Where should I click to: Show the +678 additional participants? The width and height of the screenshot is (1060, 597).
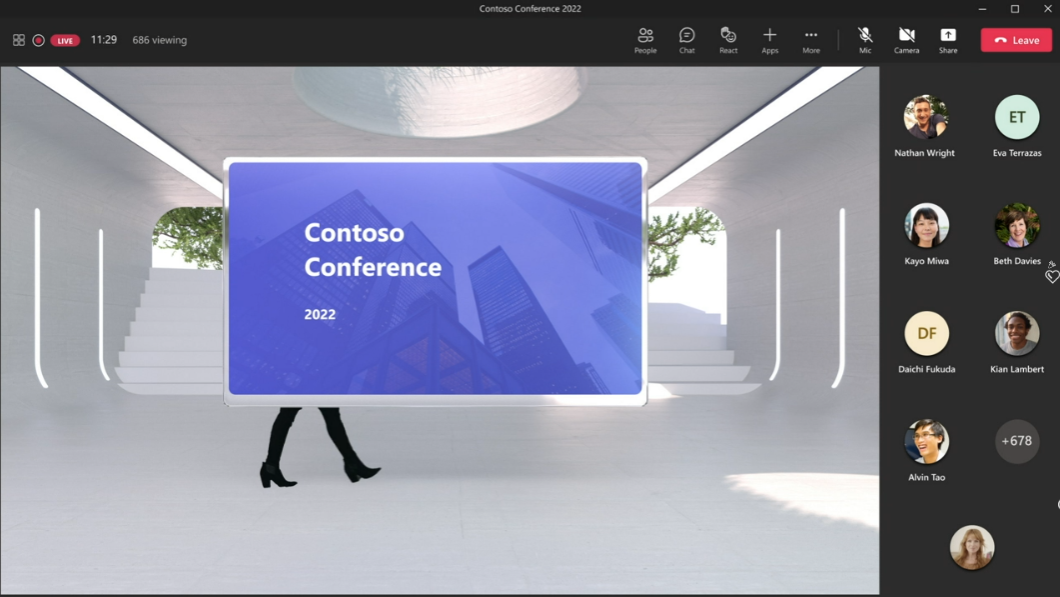click(1017, 441)
